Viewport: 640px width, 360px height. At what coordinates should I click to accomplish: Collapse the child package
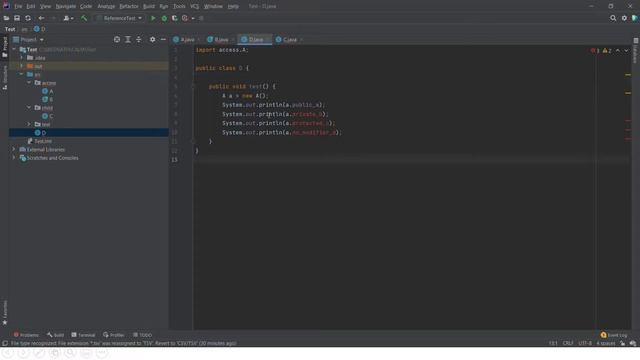29,107
